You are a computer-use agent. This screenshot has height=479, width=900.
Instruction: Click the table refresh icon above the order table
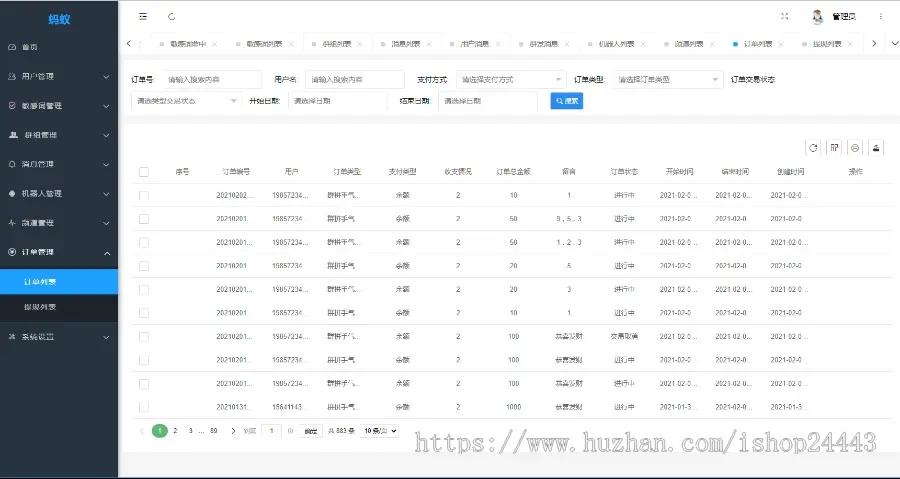(813, 148)
